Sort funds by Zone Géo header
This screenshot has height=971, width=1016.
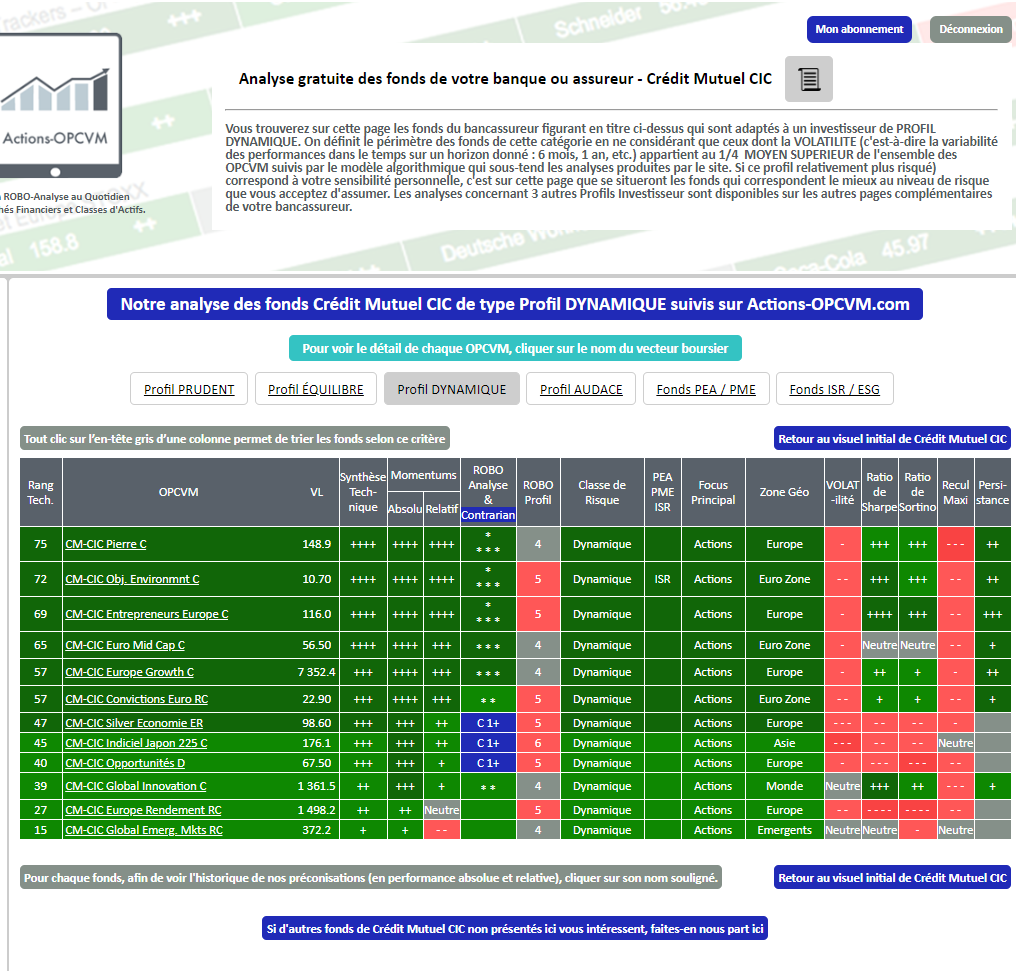(785, 492)
